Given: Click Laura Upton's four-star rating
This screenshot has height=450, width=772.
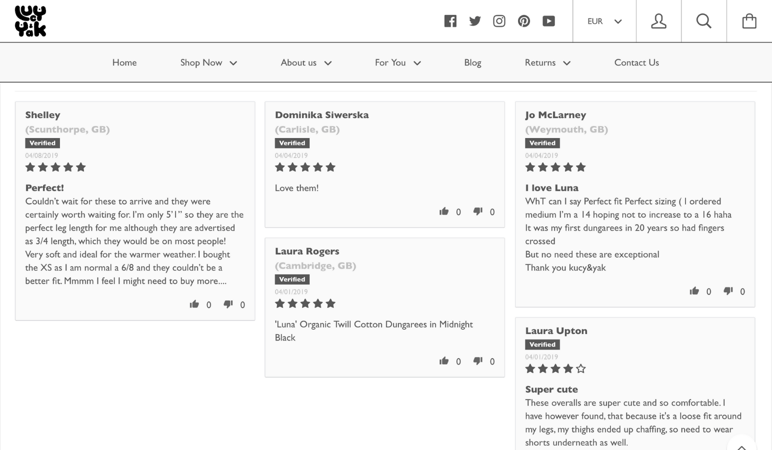Looking at the screenshot, I should [555, 369].
